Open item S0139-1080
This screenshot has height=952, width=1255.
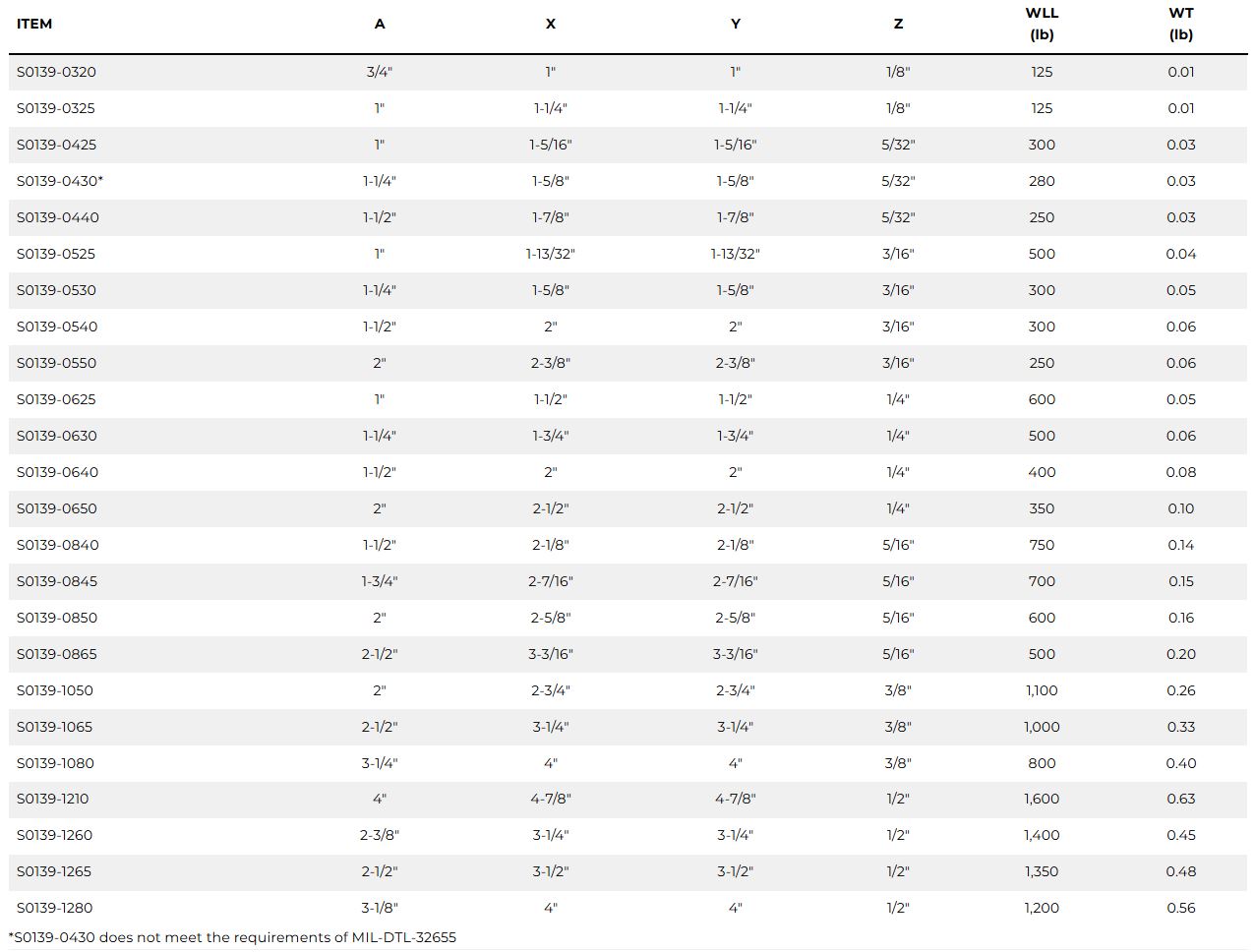(x=55, y=763)
